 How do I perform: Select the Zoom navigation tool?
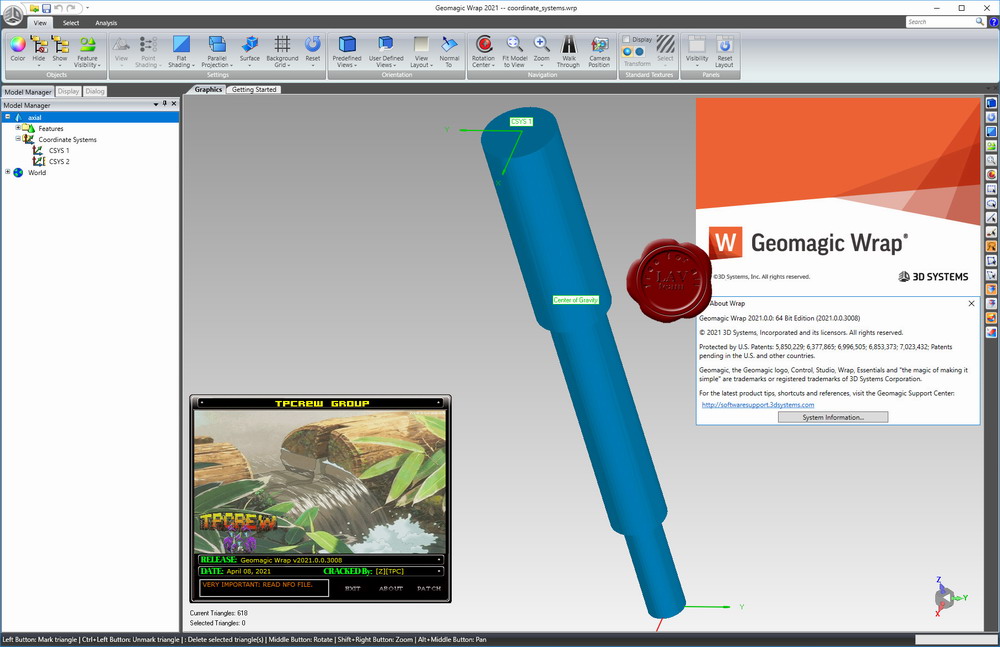[541, 51]
